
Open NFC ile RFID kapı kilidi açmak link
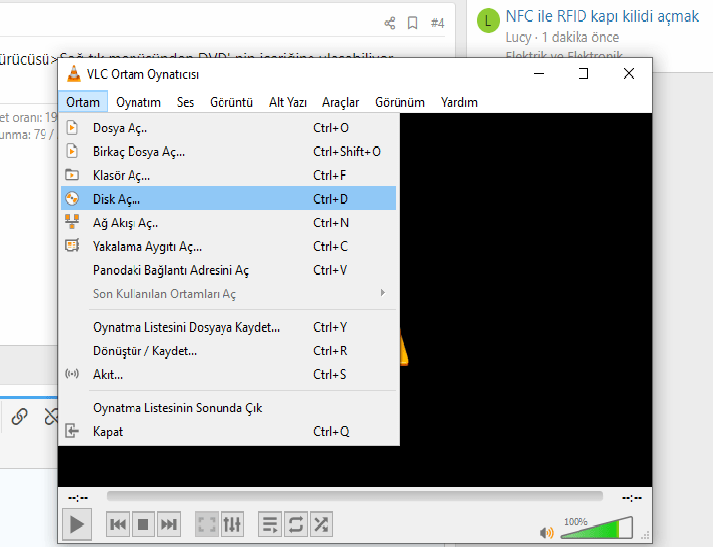602,16
